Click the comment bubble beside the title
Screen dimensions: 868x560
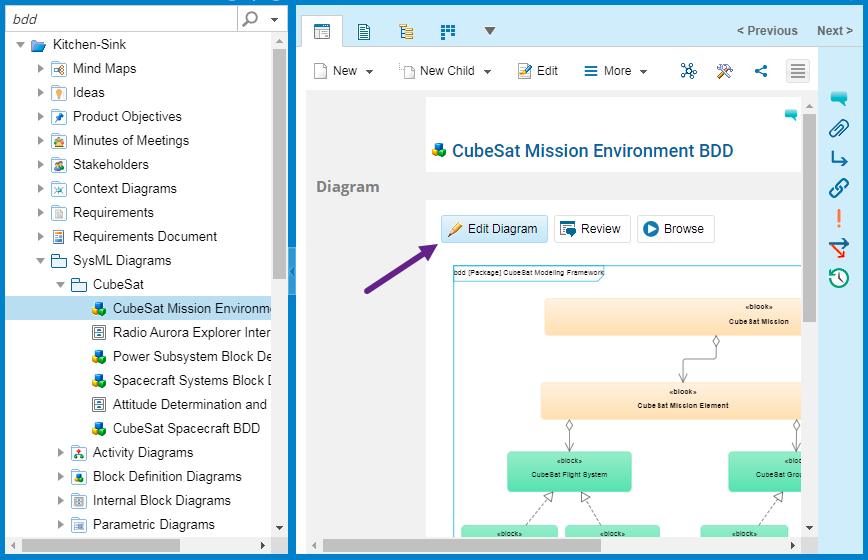tap(791, 115)
